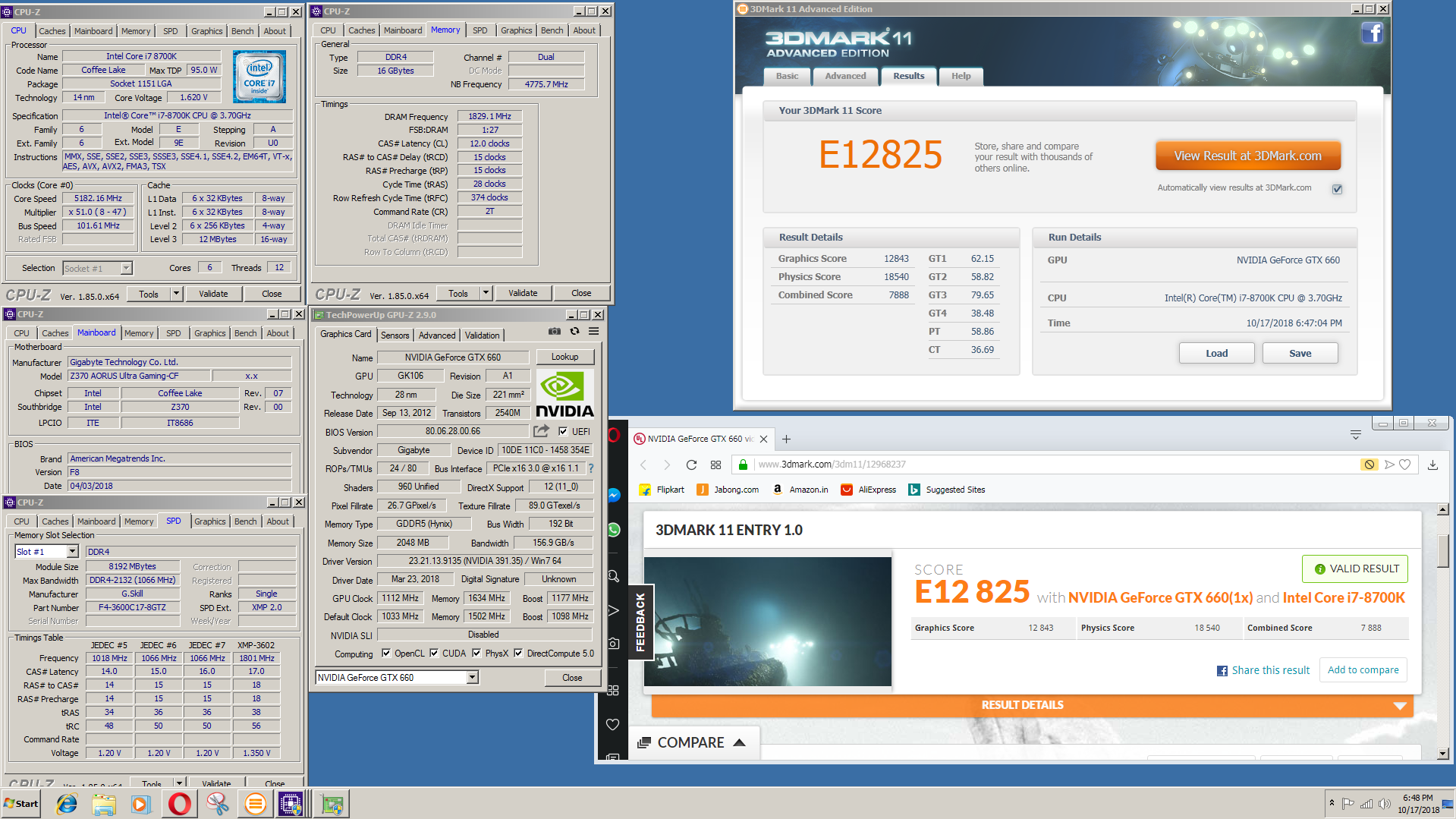Go back in Opera browser
The image size is (1456, 819).
click(x=643, y=465)
